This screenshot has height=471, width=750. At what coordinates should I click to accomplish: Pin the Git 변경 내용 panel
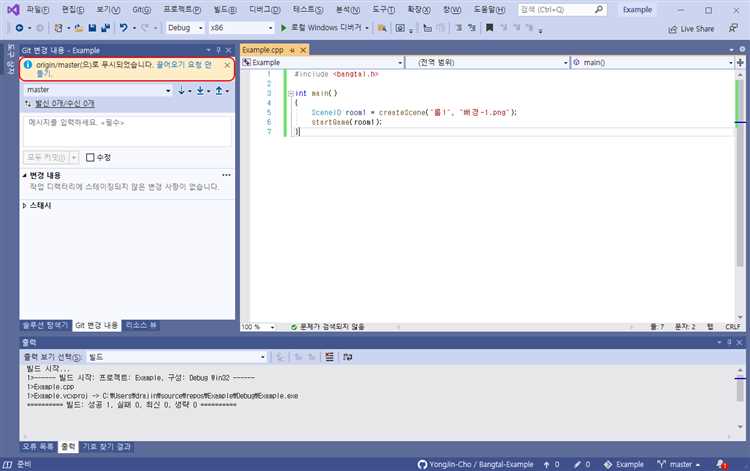[219, 50]
